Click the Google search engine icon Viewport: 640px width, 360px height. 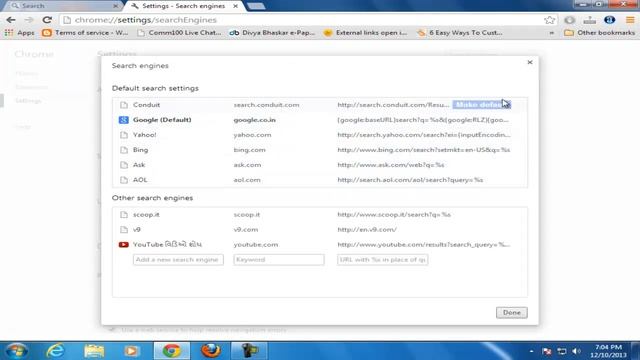tap(124, 120)
